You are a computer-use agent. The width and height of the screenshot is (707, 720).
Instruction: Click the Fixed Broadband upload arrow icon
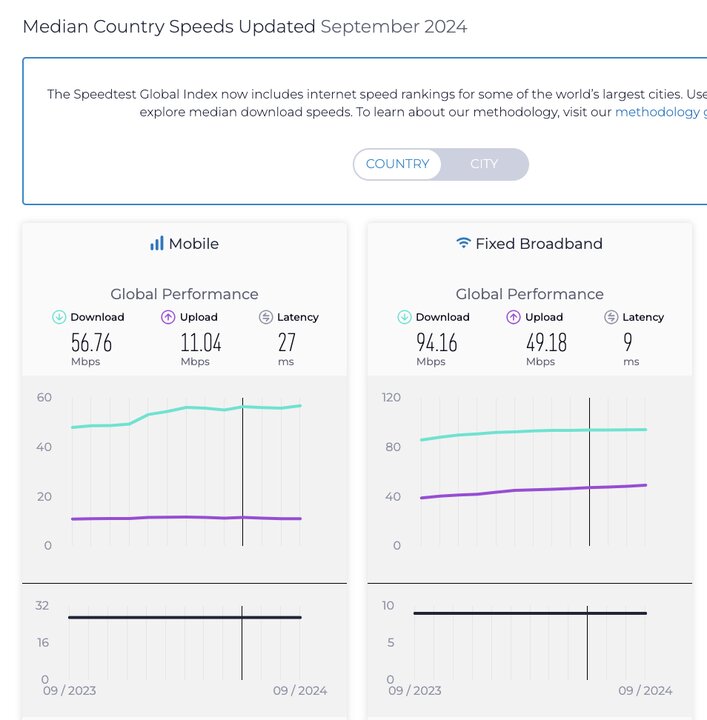(x=514, y=317)
